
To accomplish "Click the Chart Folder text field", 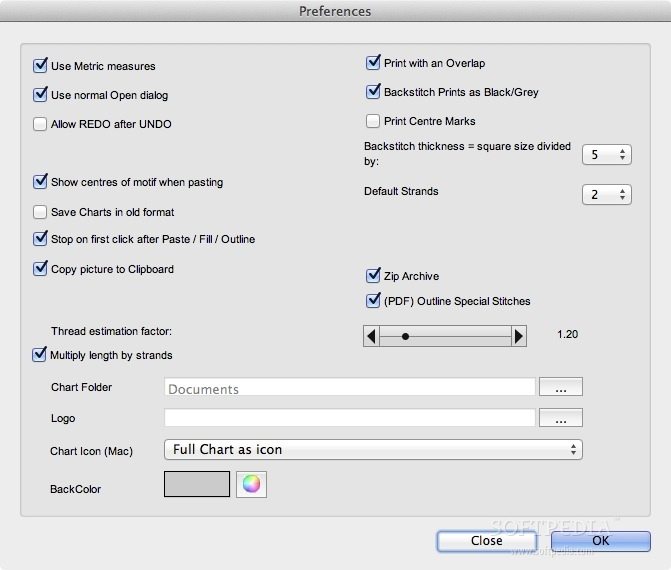I will 350,387.
